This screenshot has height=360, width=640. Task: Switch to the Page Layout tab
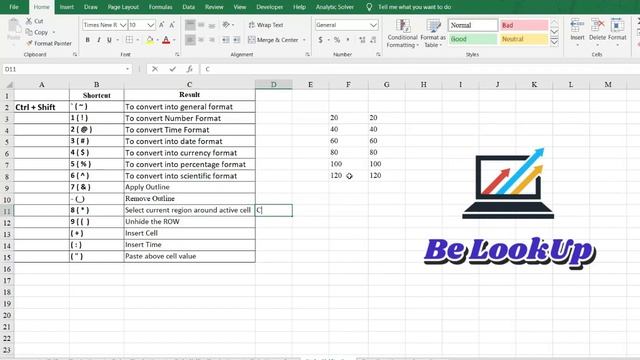tap(123, 7)
